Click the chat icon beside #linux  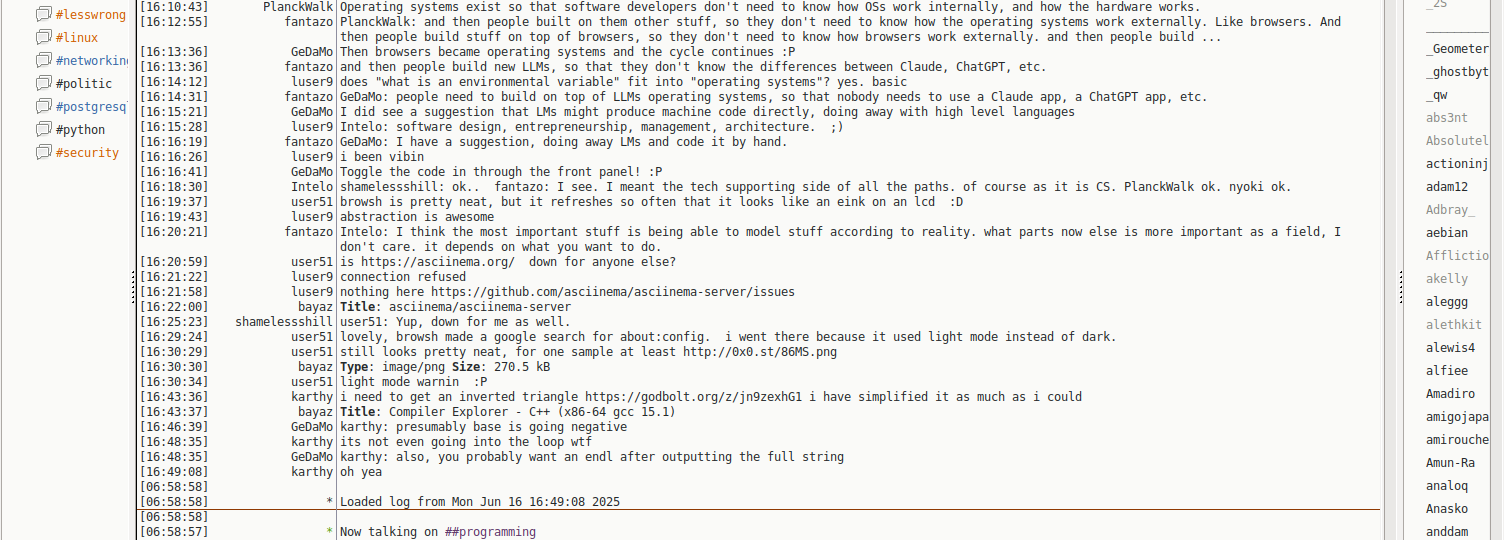tap(43, 38)
